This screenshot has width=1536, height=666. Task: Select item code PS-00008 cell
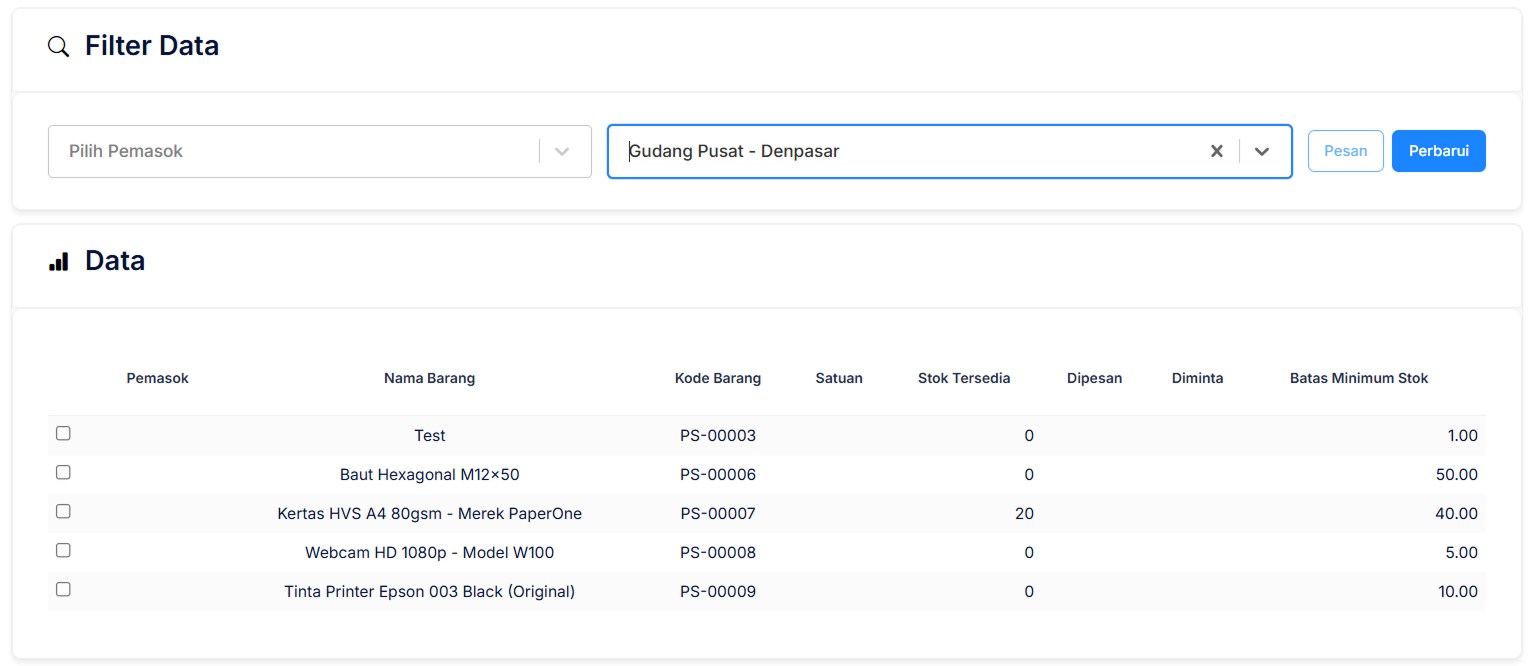[717, 552]
